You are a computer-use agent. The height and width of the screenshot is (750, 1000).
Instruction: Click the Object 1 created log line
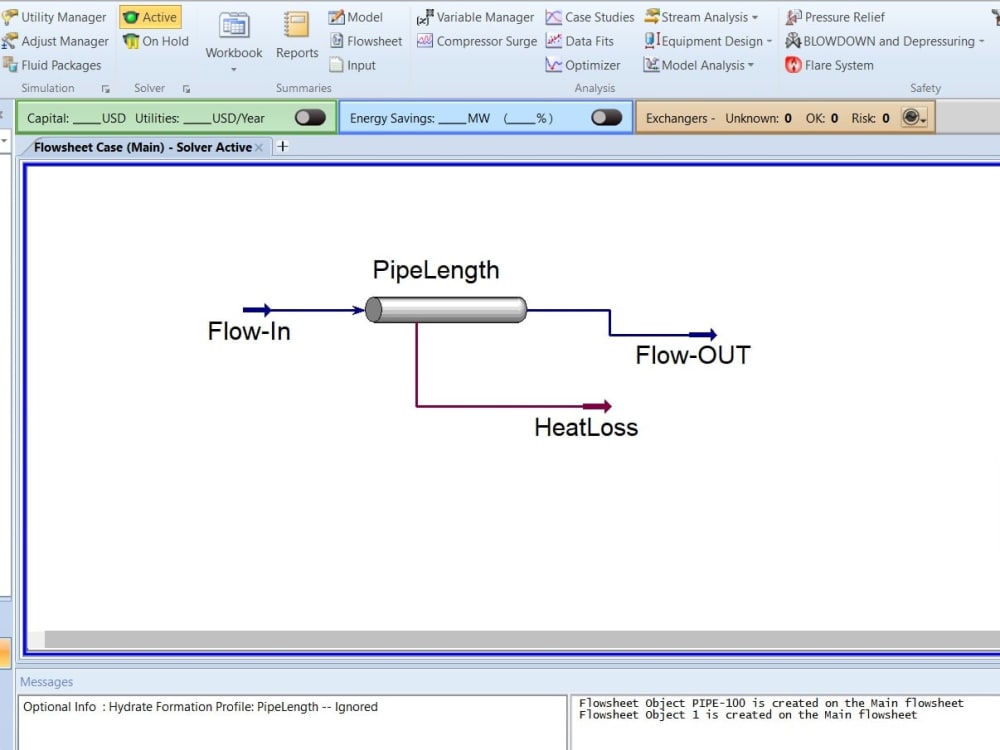pos(748,715)
